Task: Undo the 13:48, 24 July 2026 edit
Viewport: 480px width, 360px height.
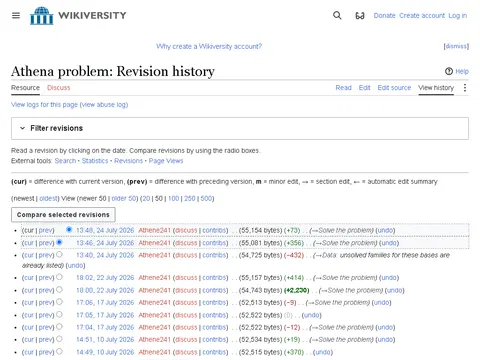Action: [x=385, y=230]
